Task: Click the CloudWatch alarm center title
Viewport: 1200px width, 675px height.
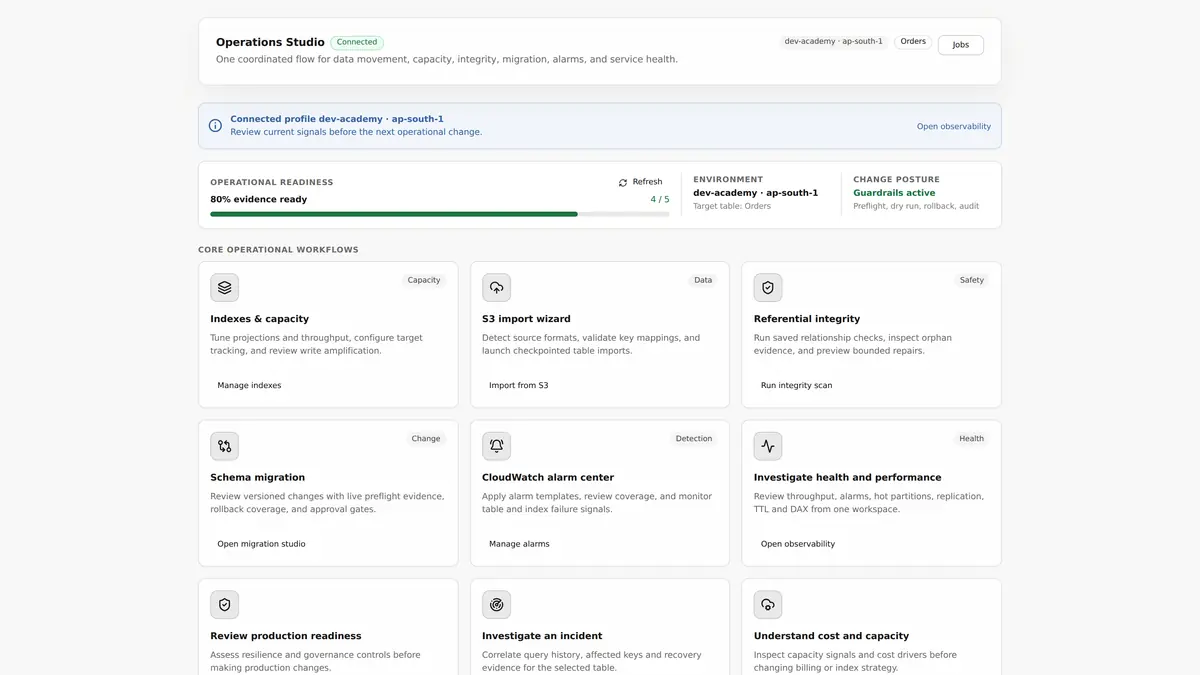Action: click(x=548, y=478)
